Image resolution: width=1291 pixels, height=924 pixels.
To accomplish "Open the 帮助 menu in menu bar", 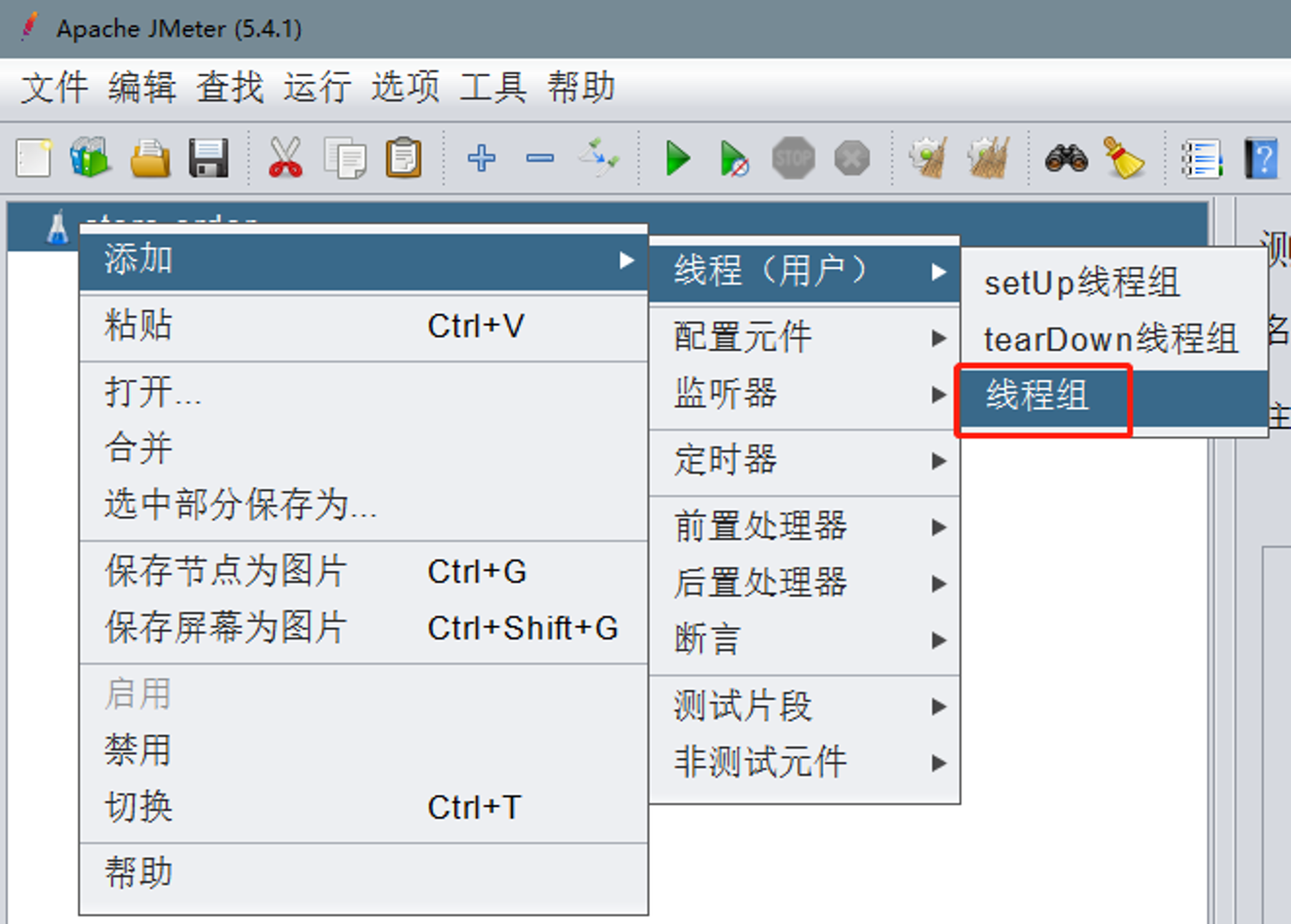I will [581, 87].
